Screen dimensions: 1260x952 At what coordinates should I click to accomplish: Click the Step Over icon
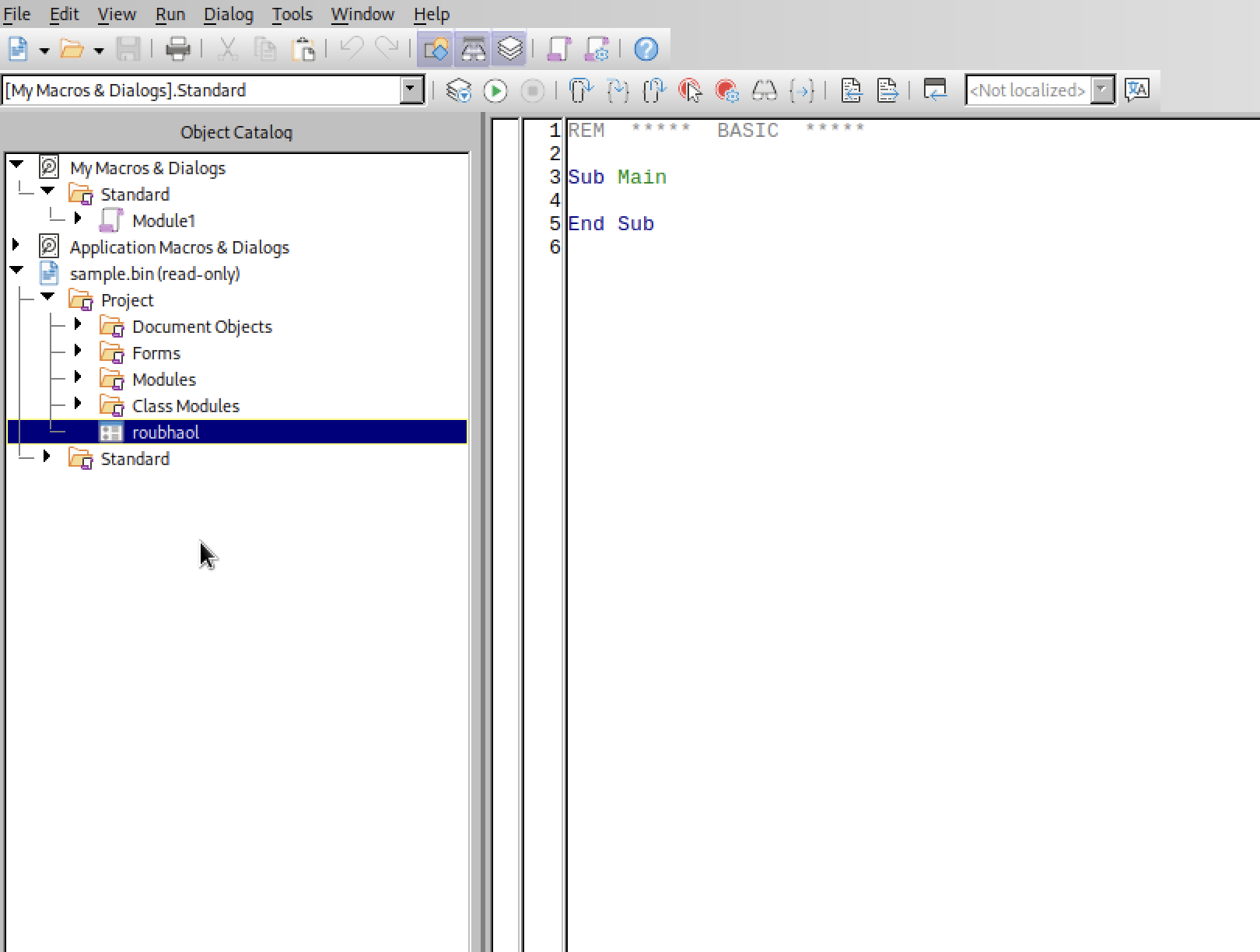click(x=580, y=90)
